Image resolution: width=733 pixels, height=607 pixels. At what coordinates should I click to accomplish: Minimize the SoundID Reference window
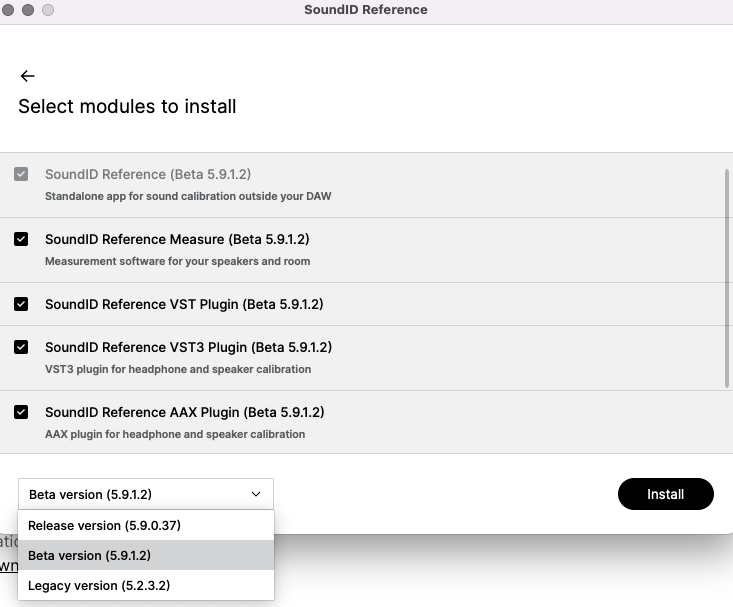pos(28,10)
